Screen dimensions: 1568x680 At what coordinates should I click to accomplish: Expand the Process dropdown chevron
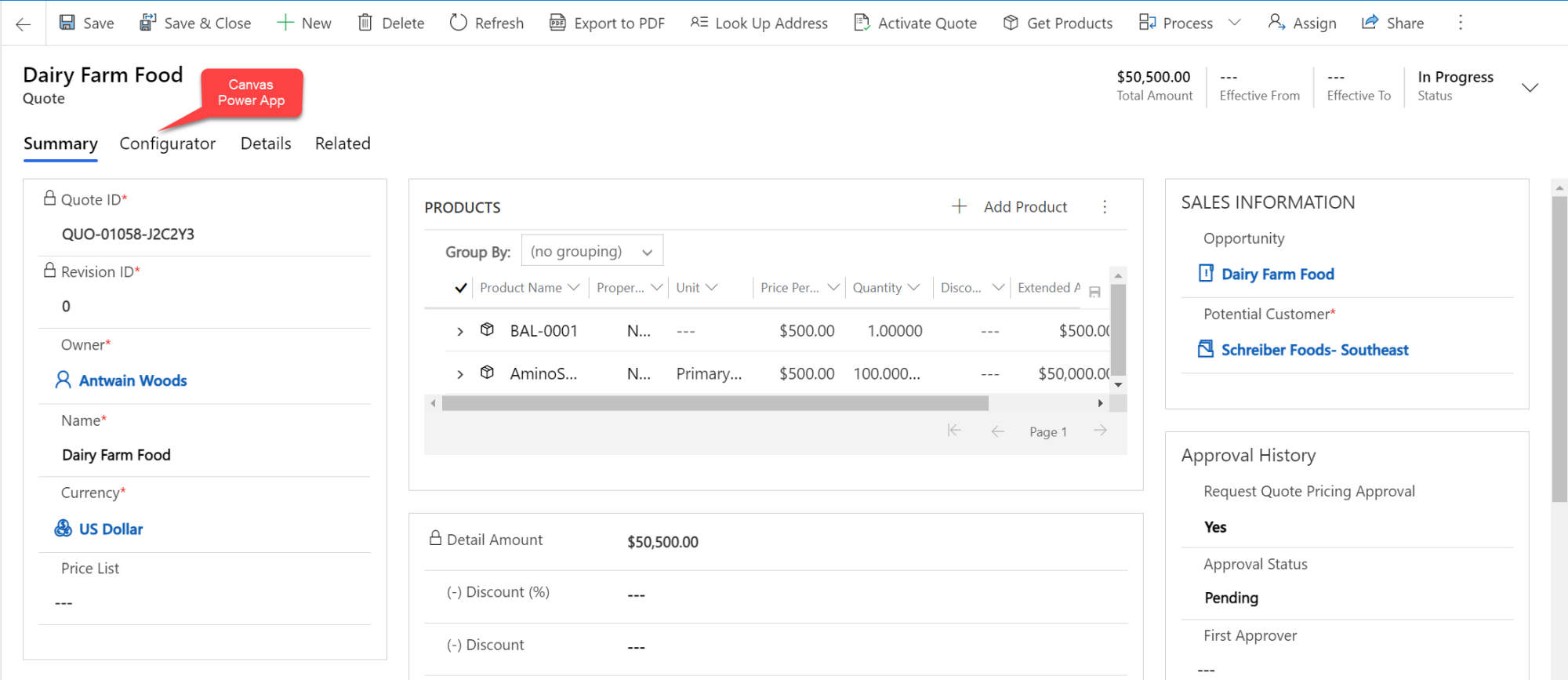tap(1235, 23)
